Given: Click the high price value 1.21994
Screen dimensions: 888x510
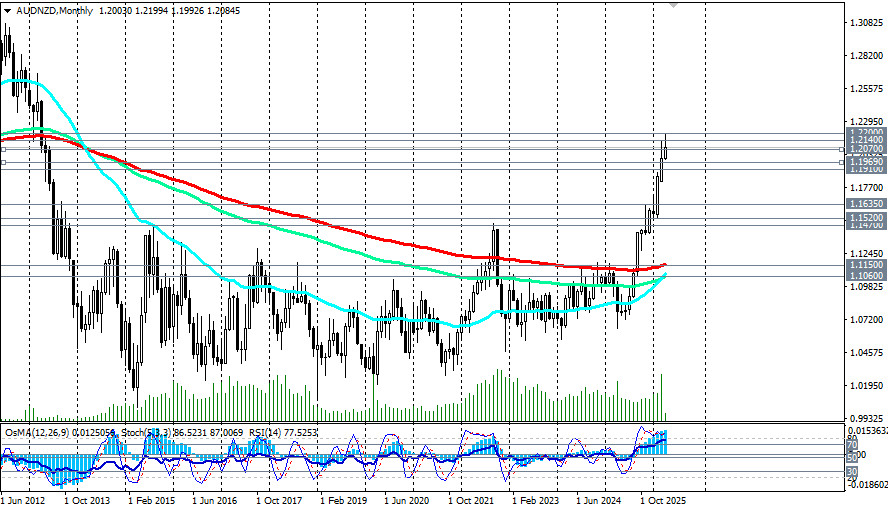Looking at the screenshot, I should click(152, 11).
